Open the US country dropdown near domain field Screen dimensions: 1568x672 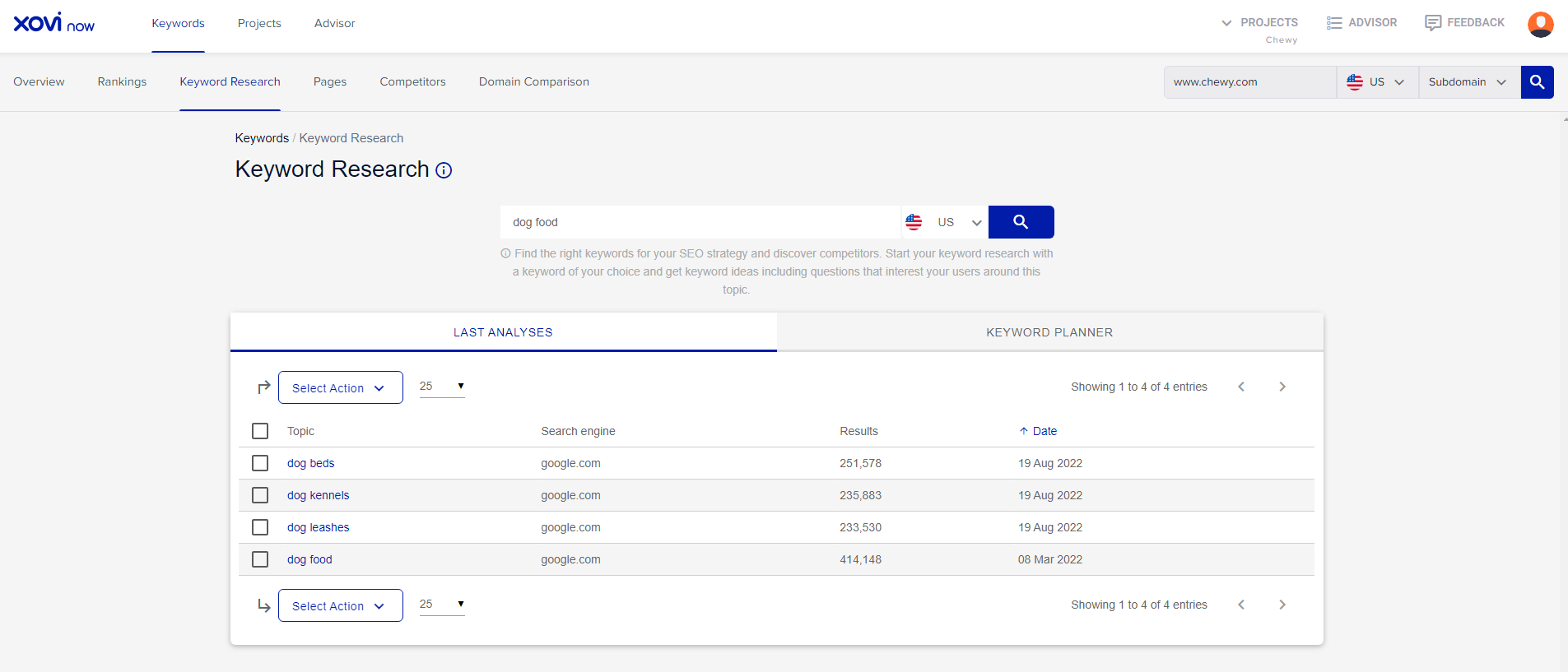point(1377,82)
